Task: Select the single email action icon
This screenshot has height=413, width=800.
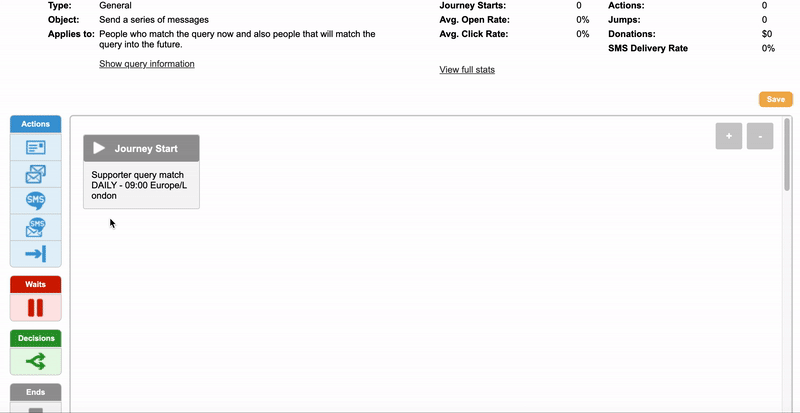Action: (35, 147)
